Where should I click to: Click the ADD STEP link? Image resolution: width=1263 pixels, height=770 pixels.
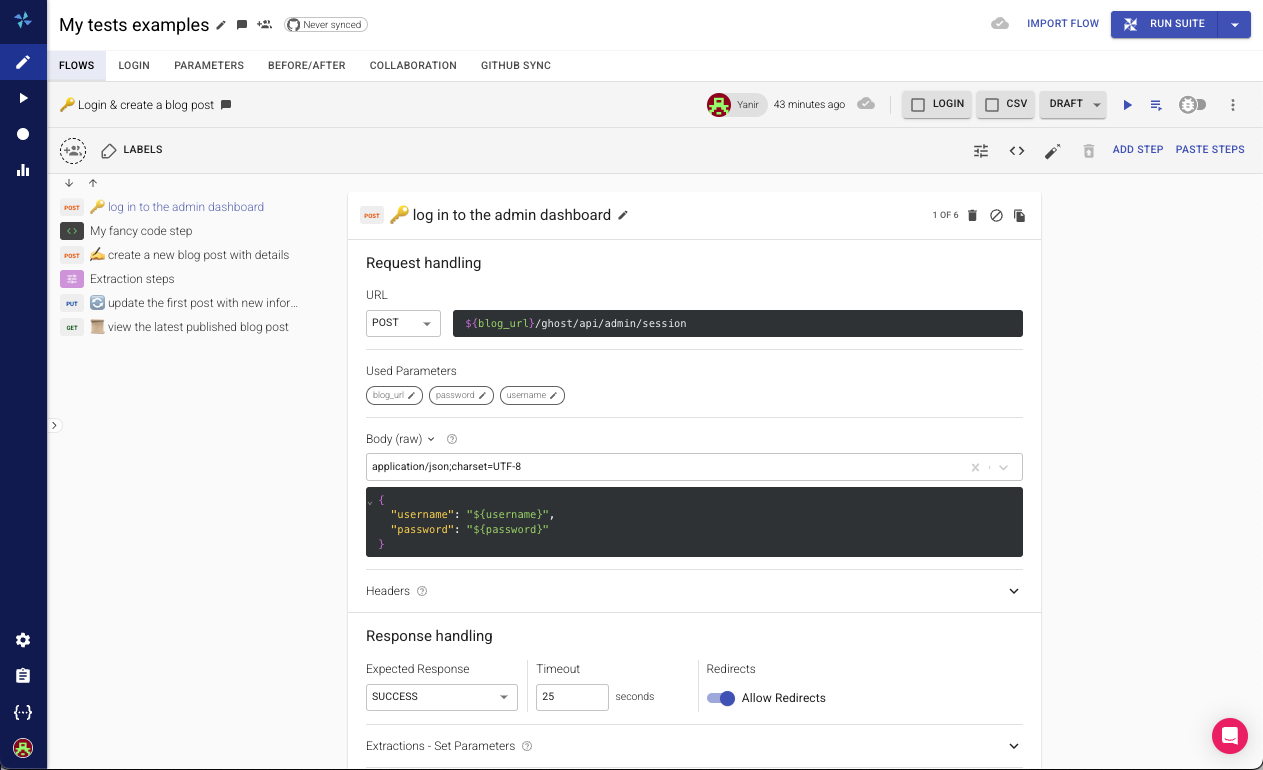[x=1138, y=150]
